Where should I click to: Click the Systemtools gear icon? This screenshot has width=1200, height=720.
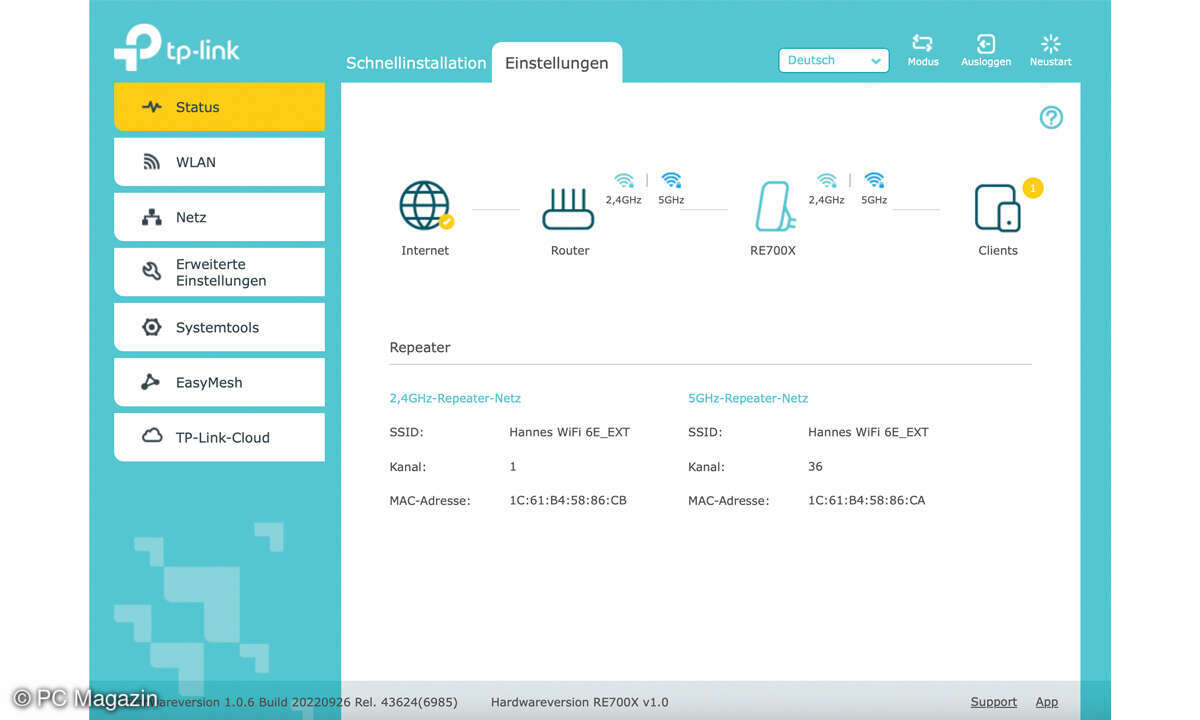[152, 327]
